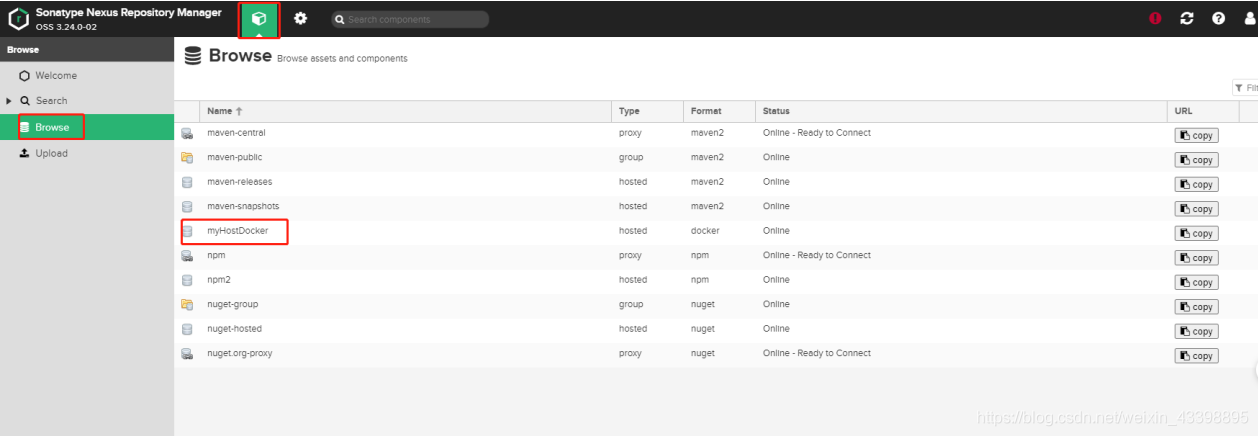Copy URL for myHostDocker
Image resolution: width=1258 pixels, height=436 pixels.
coord(1196,234)
